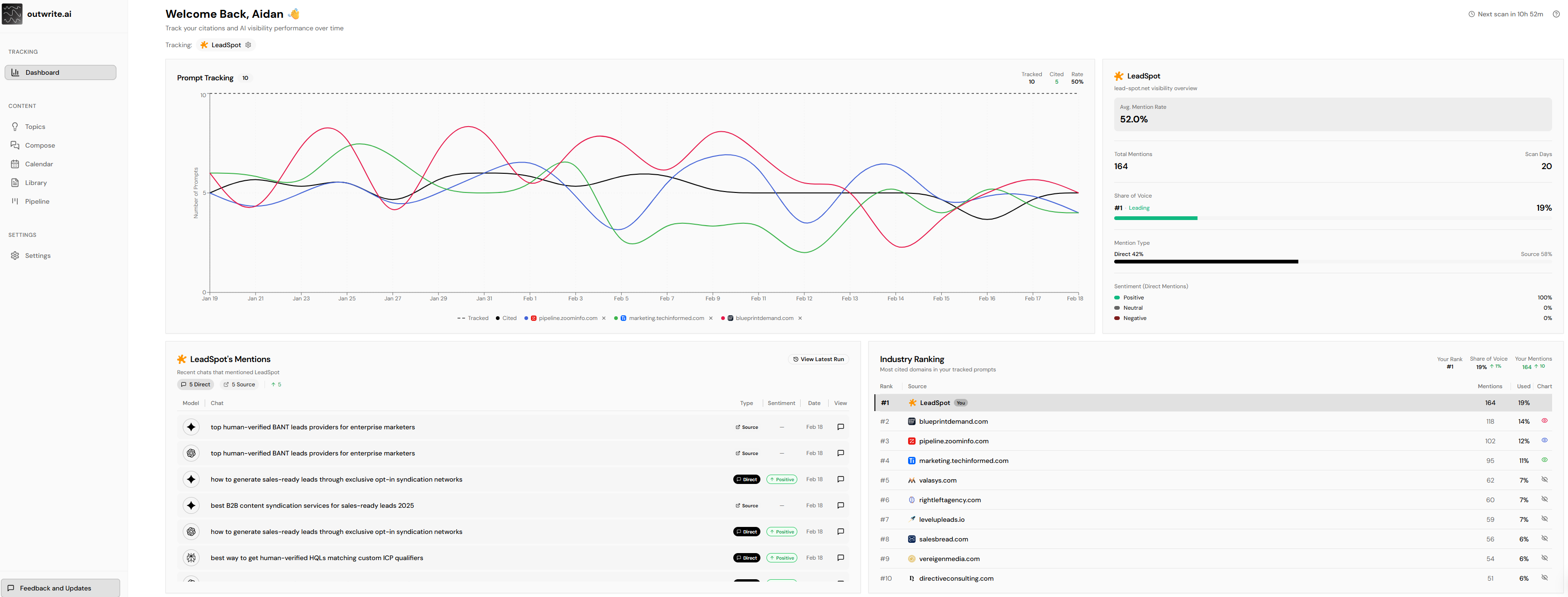Click the View Latest Run button
The height and width of the screenshot is (597, 1568).
818,359
